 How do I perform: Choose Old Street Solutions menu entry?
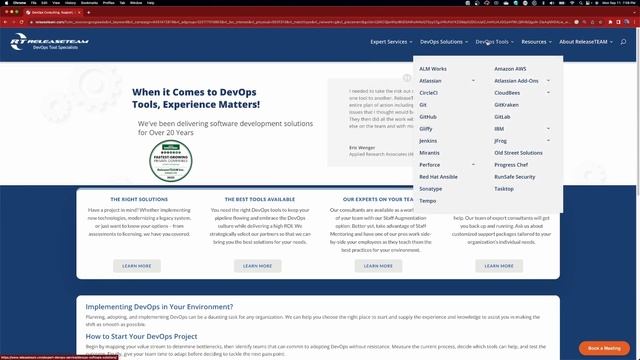point(518,153)
